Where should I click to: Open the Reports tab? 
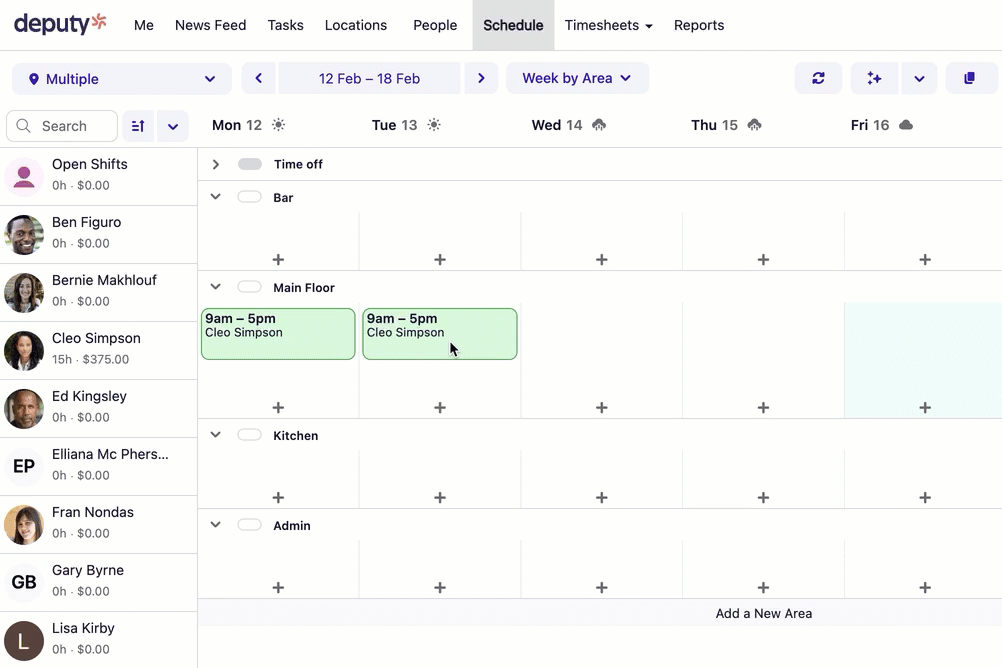coord(698,25)
